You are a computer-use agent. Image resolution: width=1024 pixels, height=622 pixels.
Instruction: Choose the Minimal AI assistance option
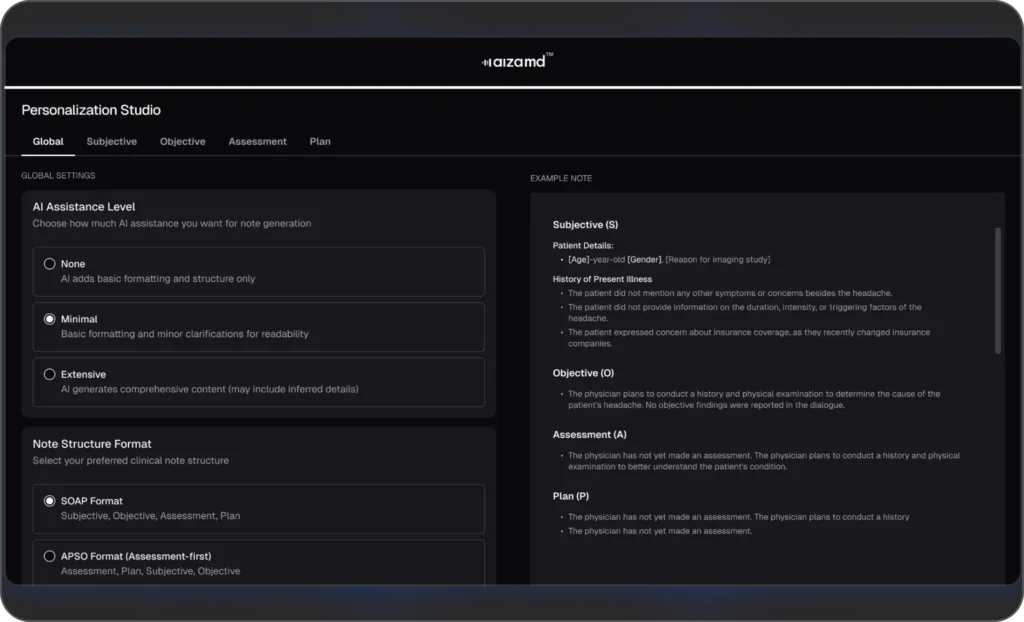click(x=50, y=319)
